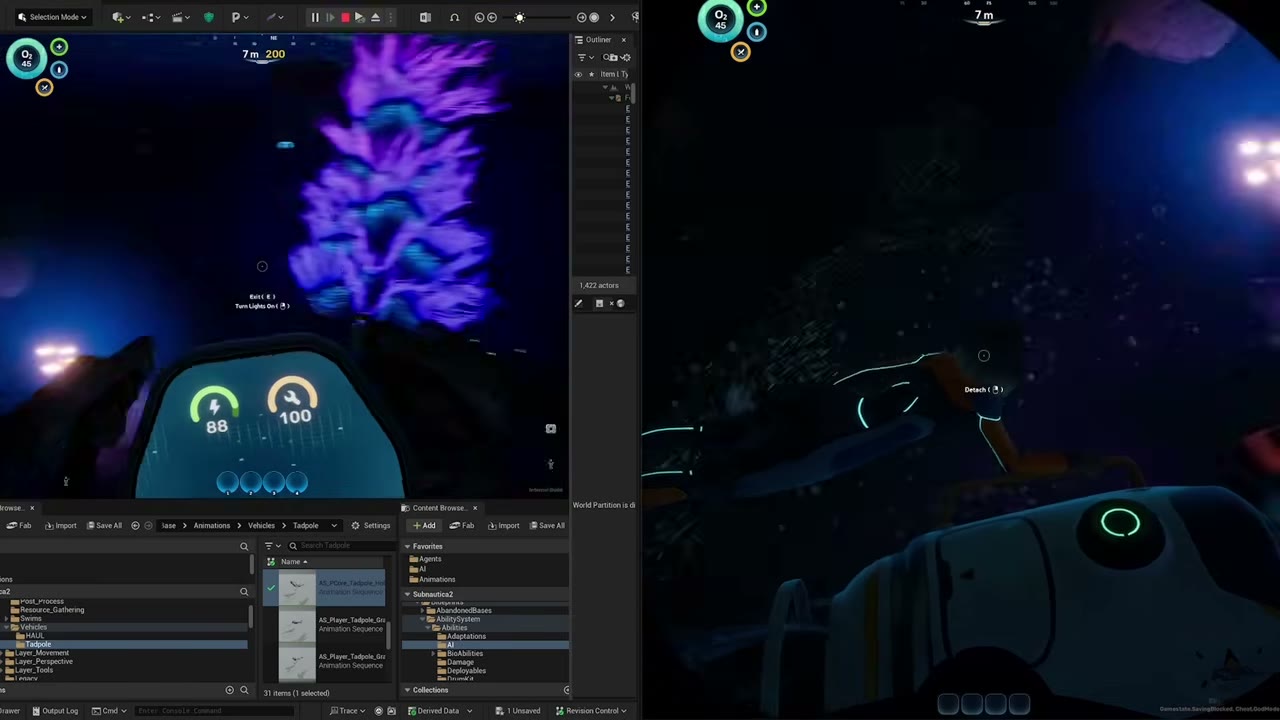Collapse the Vehicles folder in the source tree
The height and width of the screenshot is (720, 1280).
(6, 627)
